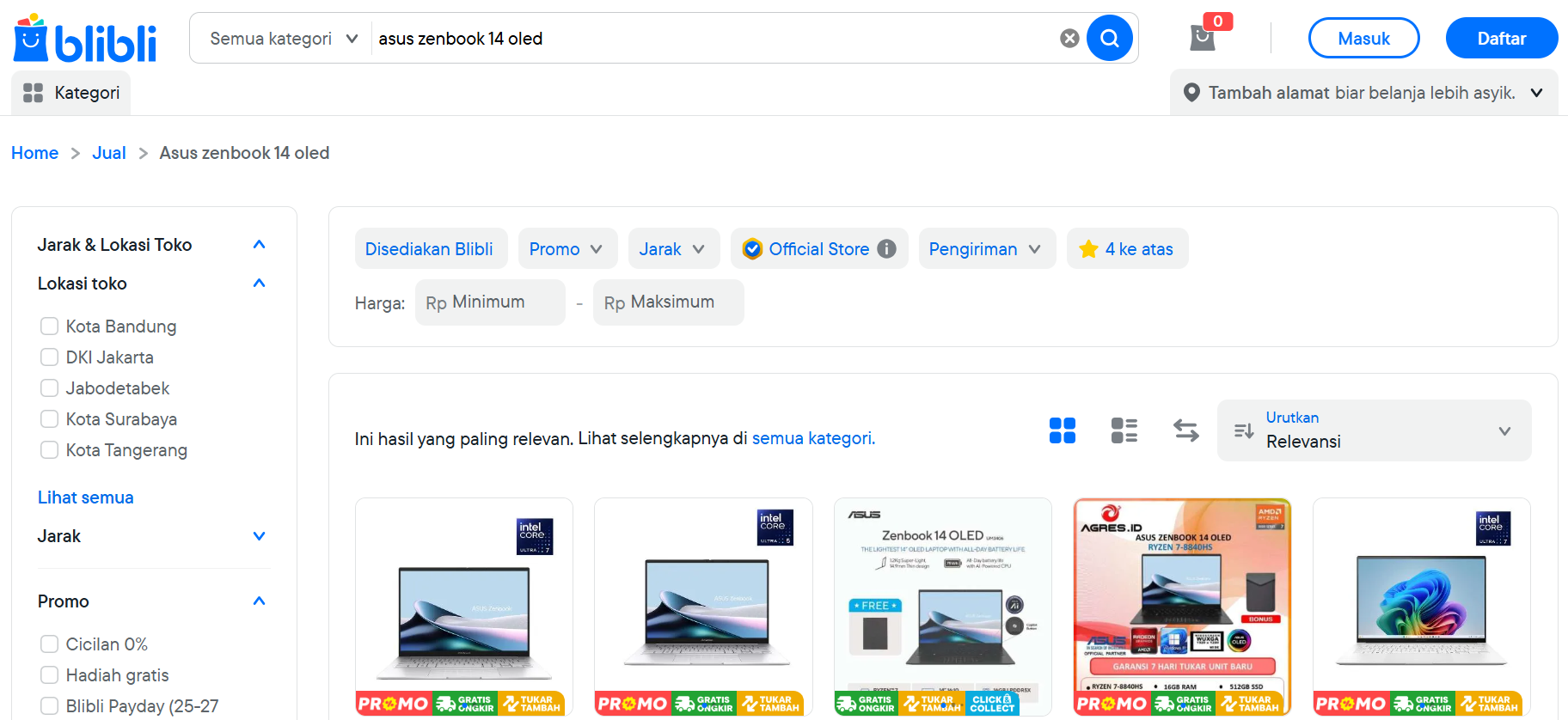
Task: Open the Zenbook 14 OLED FREE bonus product
Action: pyautogui.click(x=943, y=607)
